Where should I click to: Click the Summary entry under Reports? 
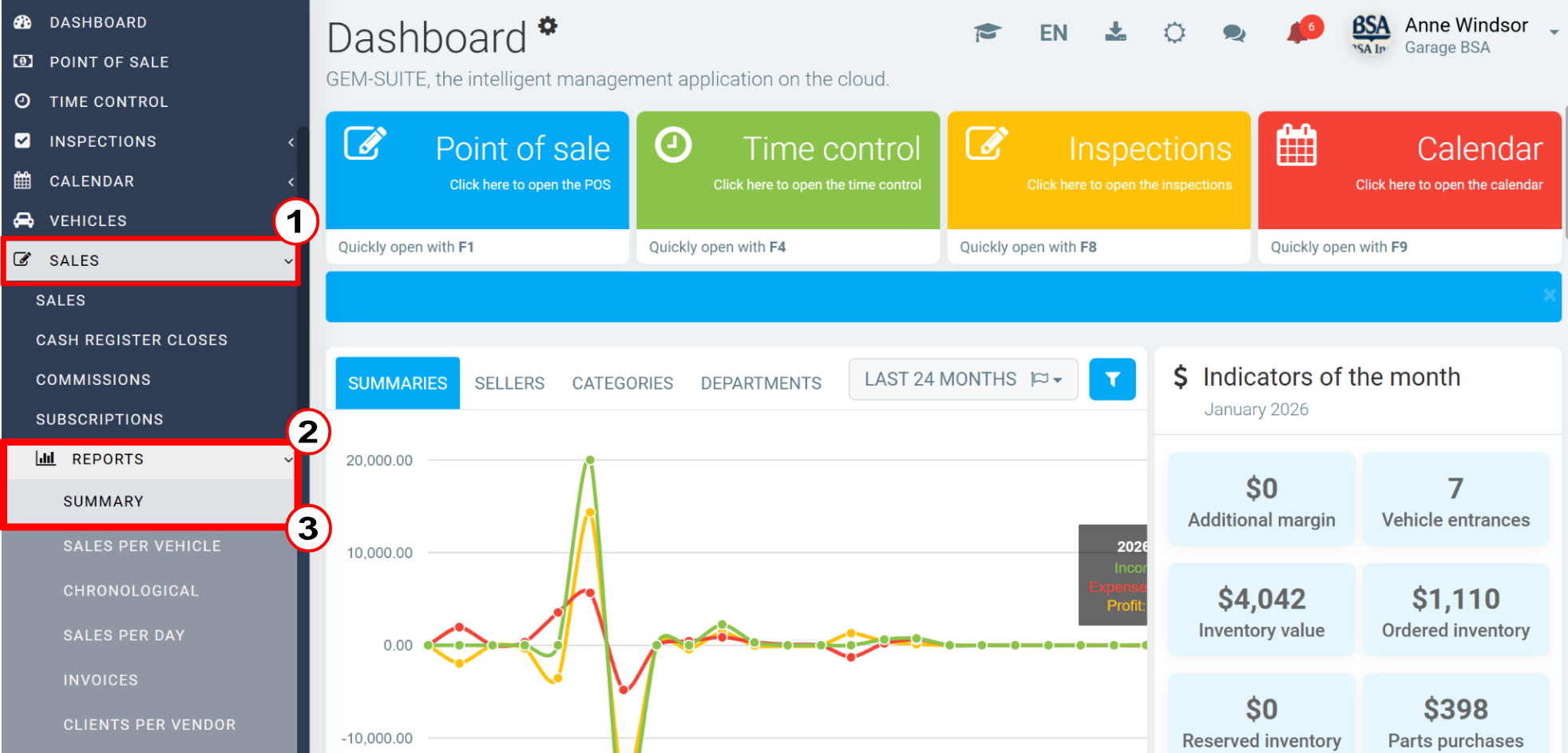coord(103,501)
